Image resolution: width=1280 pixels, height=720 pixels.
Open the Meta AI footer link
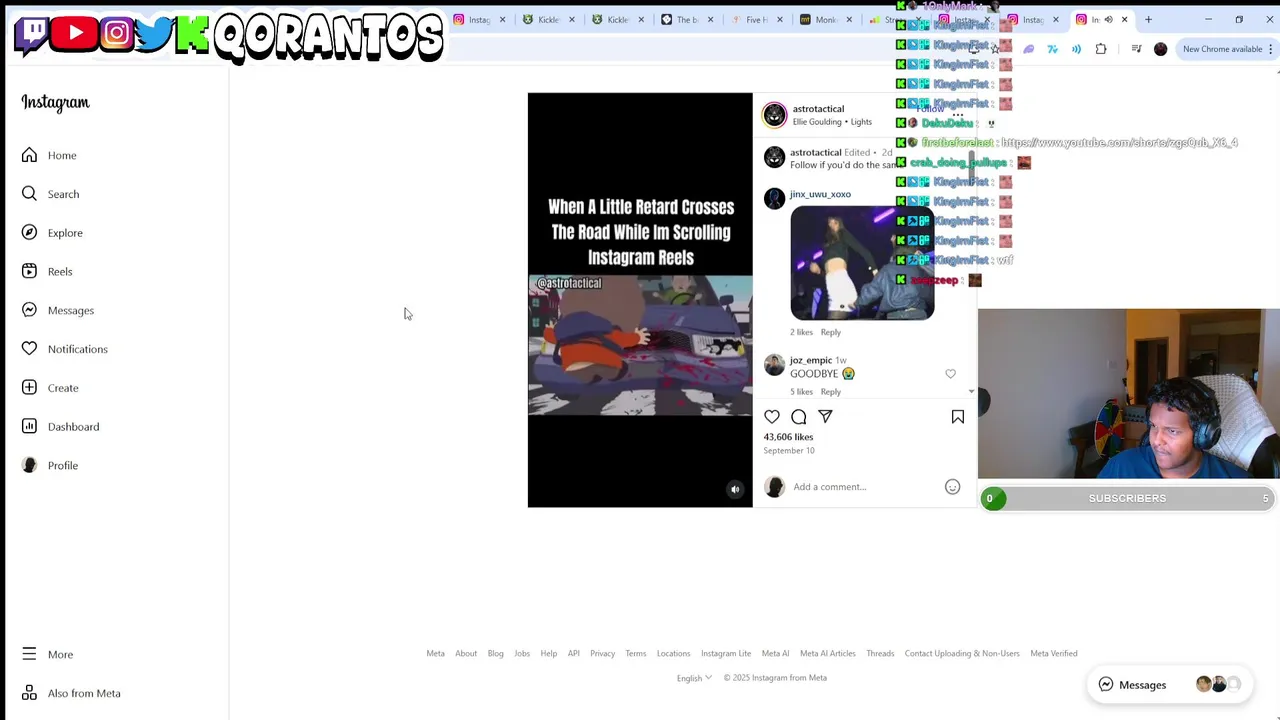pyautogui.click(x=775, y=653)
